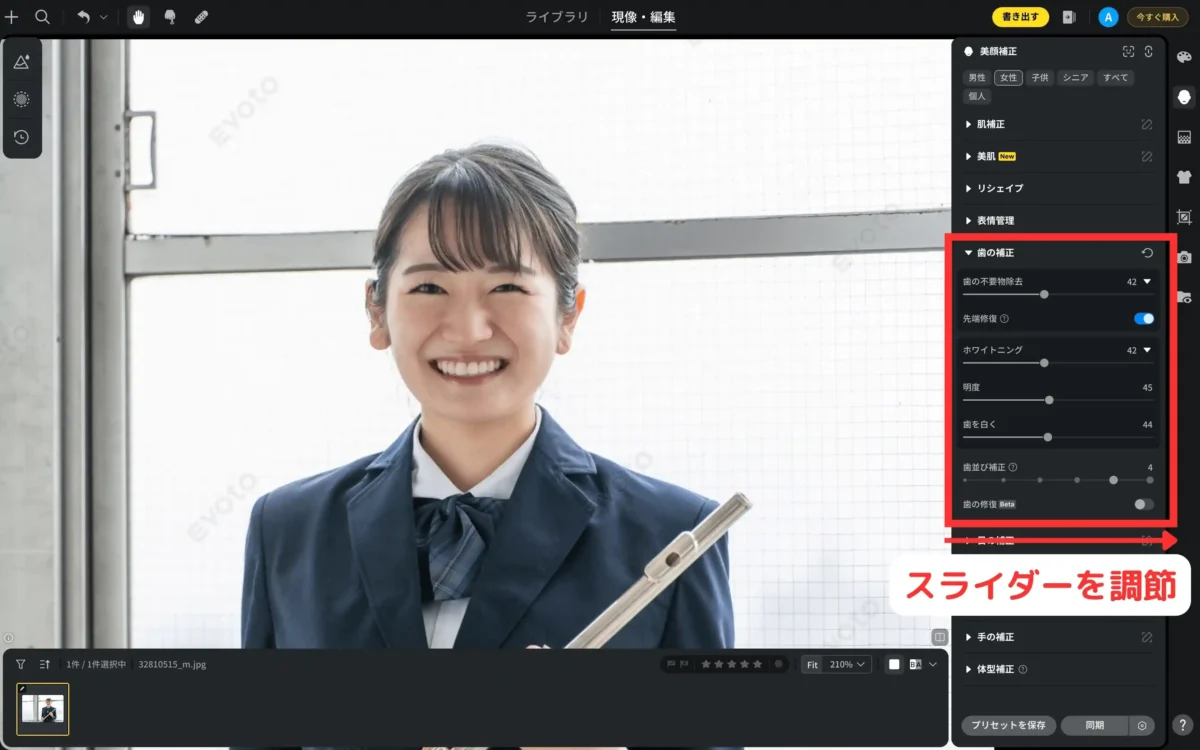Image resolution: width=1200 pixels, height=750 pixels.
Task: Open the folder watch eye icon
Action: (1184, 297)
